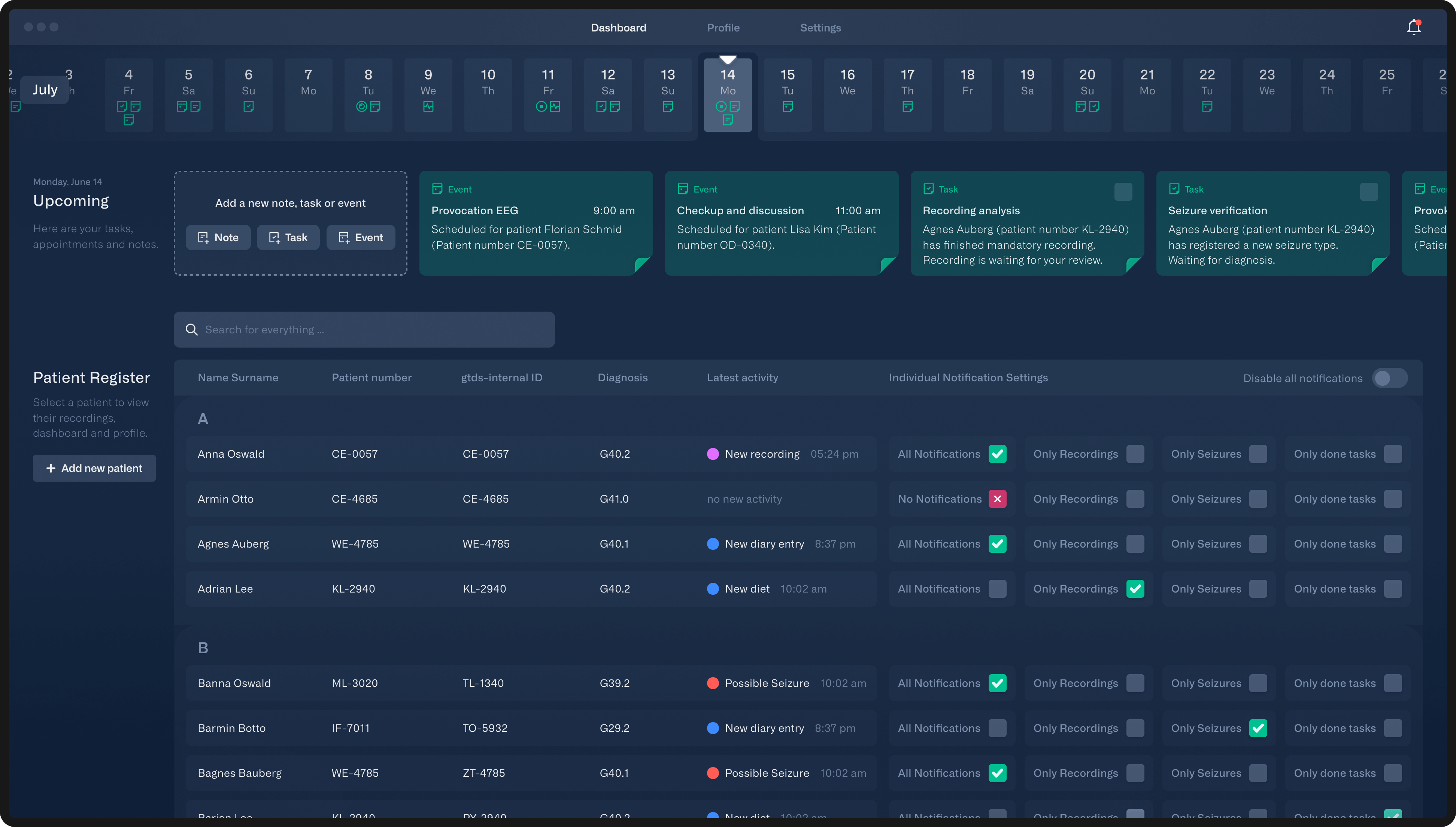
Task: Open patient row Armin Otto
Action: [531, 499]
